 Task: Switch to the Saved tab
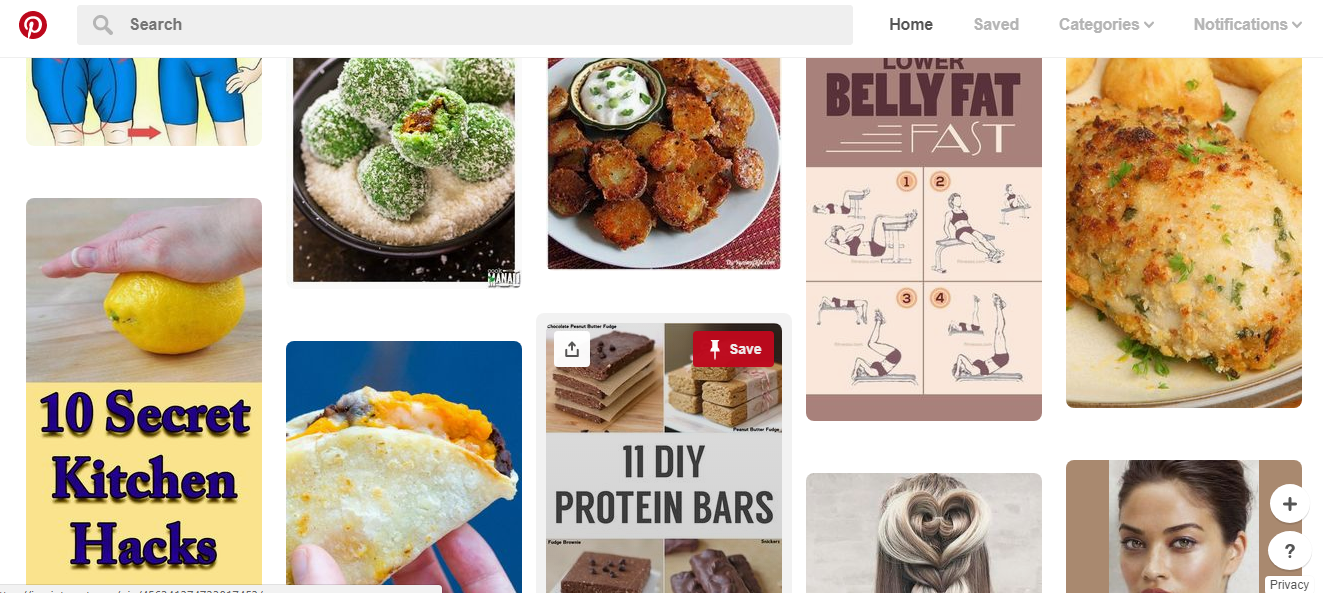pyautogui.click(x=996, y=25)
